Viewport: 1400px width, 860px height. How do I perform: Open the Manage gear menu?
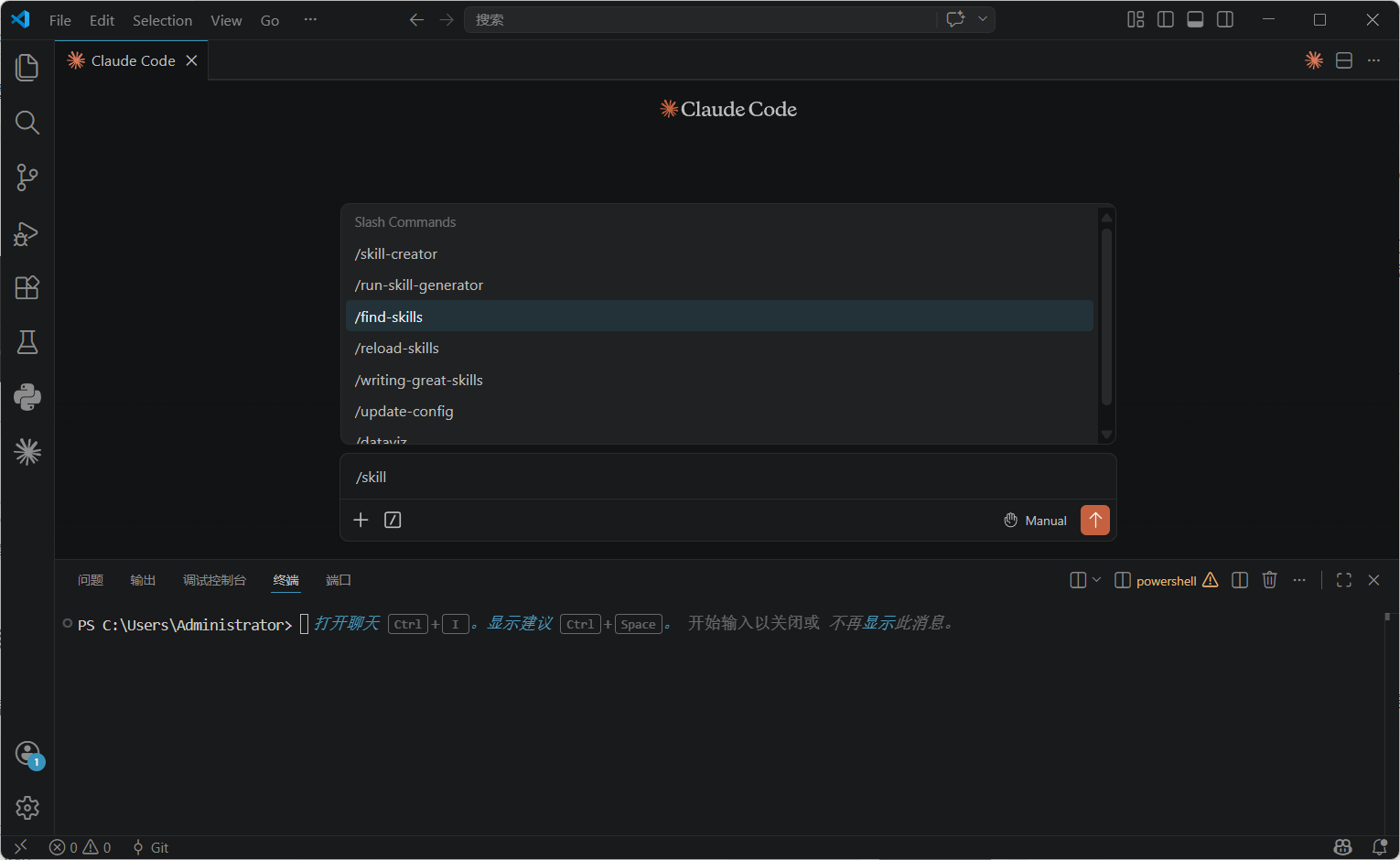pos(27,808)
